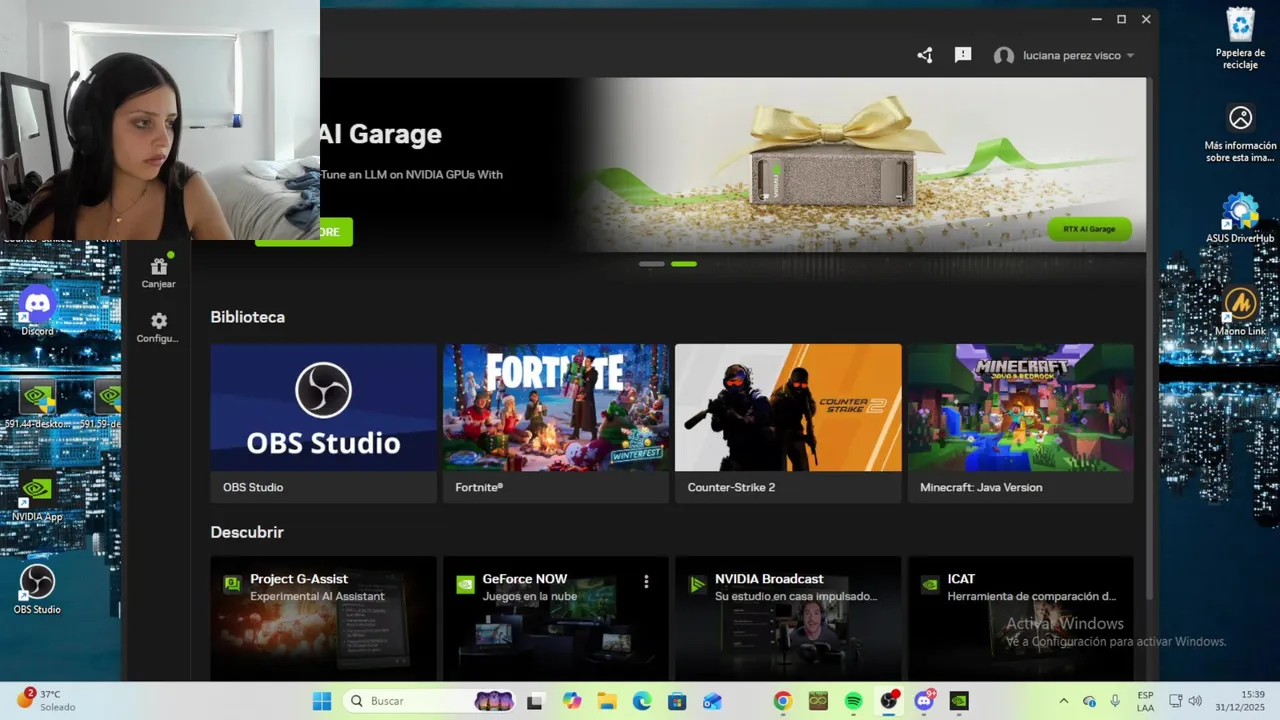Click the RTX AI Garage banner button

tap(1089, 229)
